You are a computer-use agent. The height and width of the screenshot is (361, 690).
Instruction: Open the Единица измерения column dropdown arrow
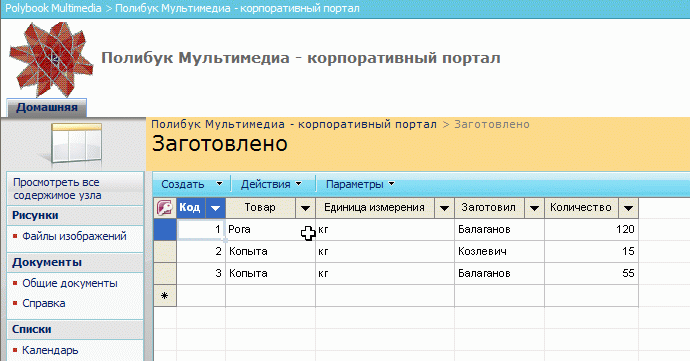444,208
